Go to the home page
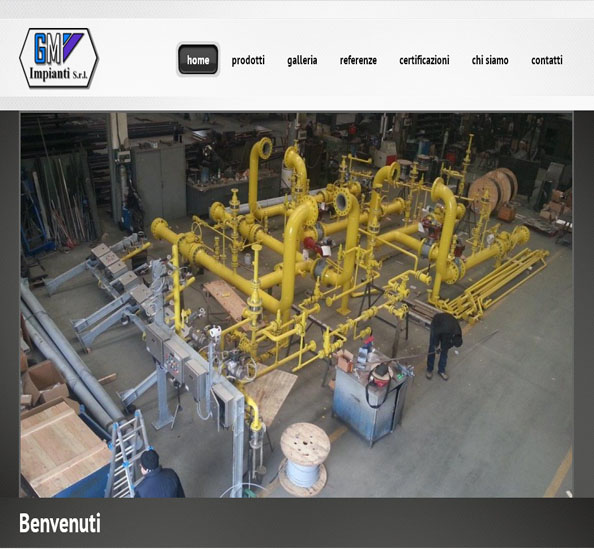 coord(198,59)
